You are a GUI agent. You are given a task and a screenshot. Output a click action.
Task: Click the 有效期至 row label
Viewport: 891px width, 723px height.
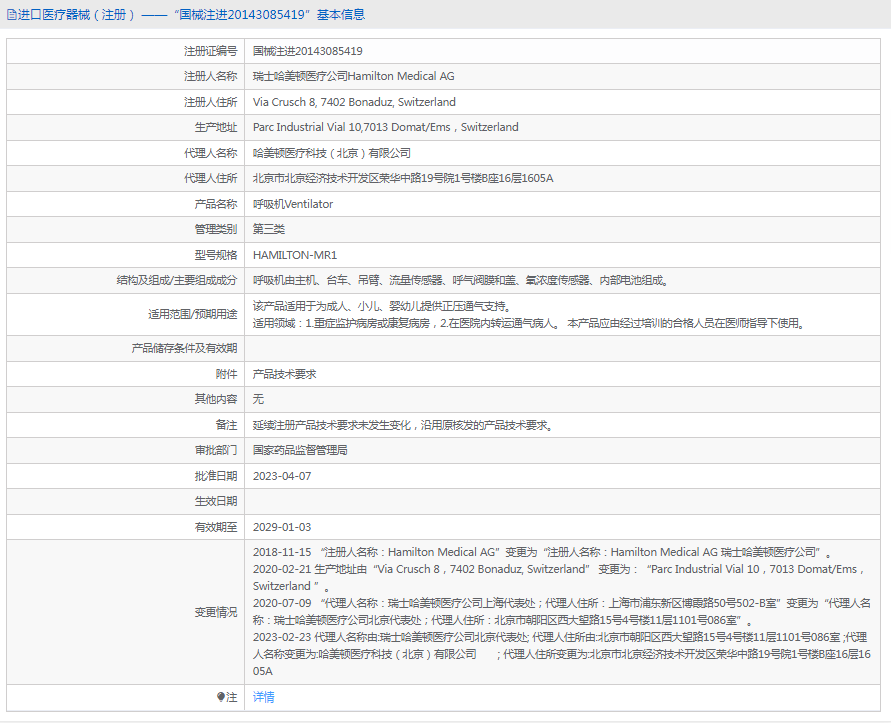coord(216,527)
